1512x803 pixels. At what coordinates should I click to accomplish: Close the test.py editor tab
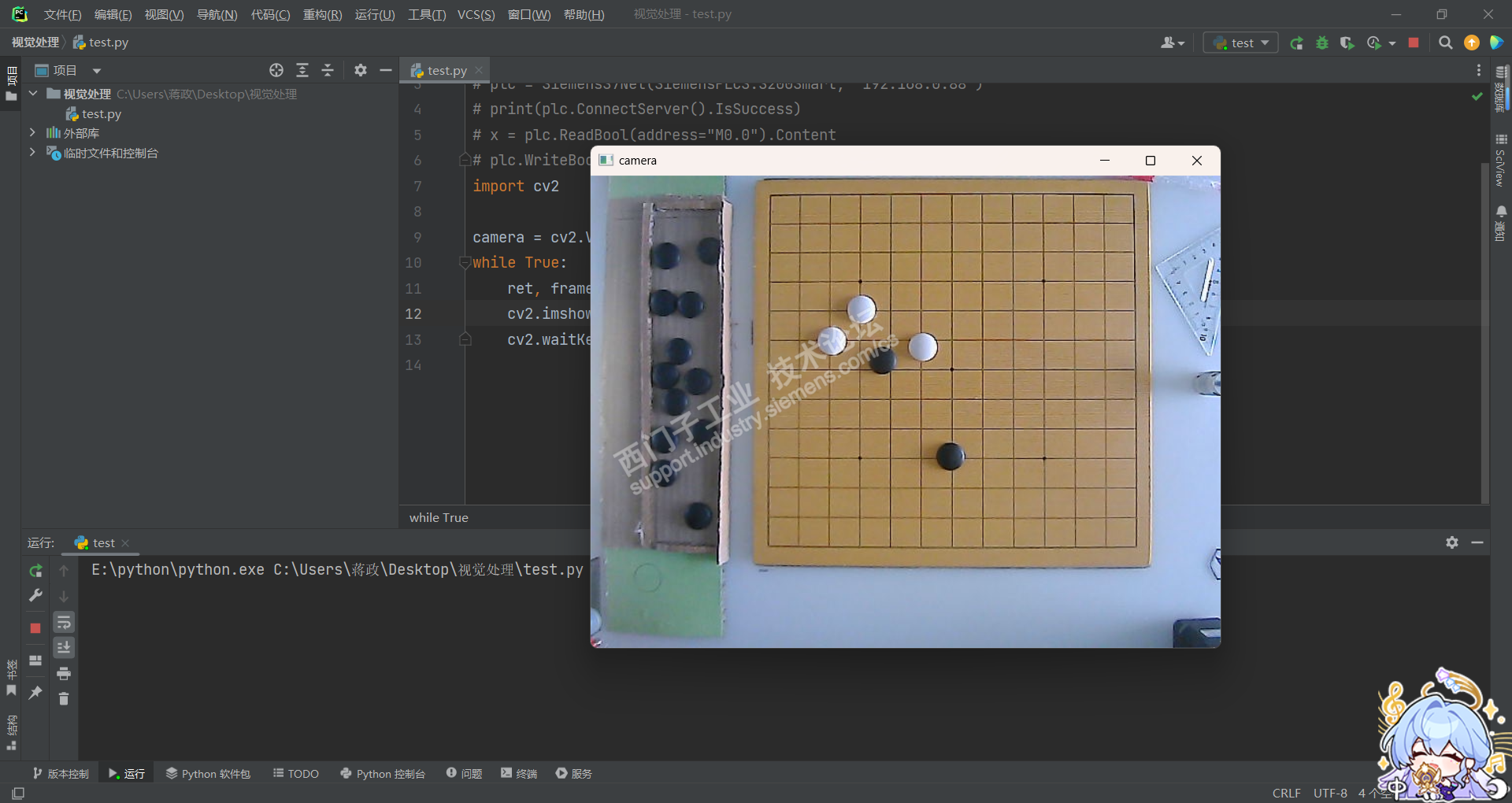479,71
